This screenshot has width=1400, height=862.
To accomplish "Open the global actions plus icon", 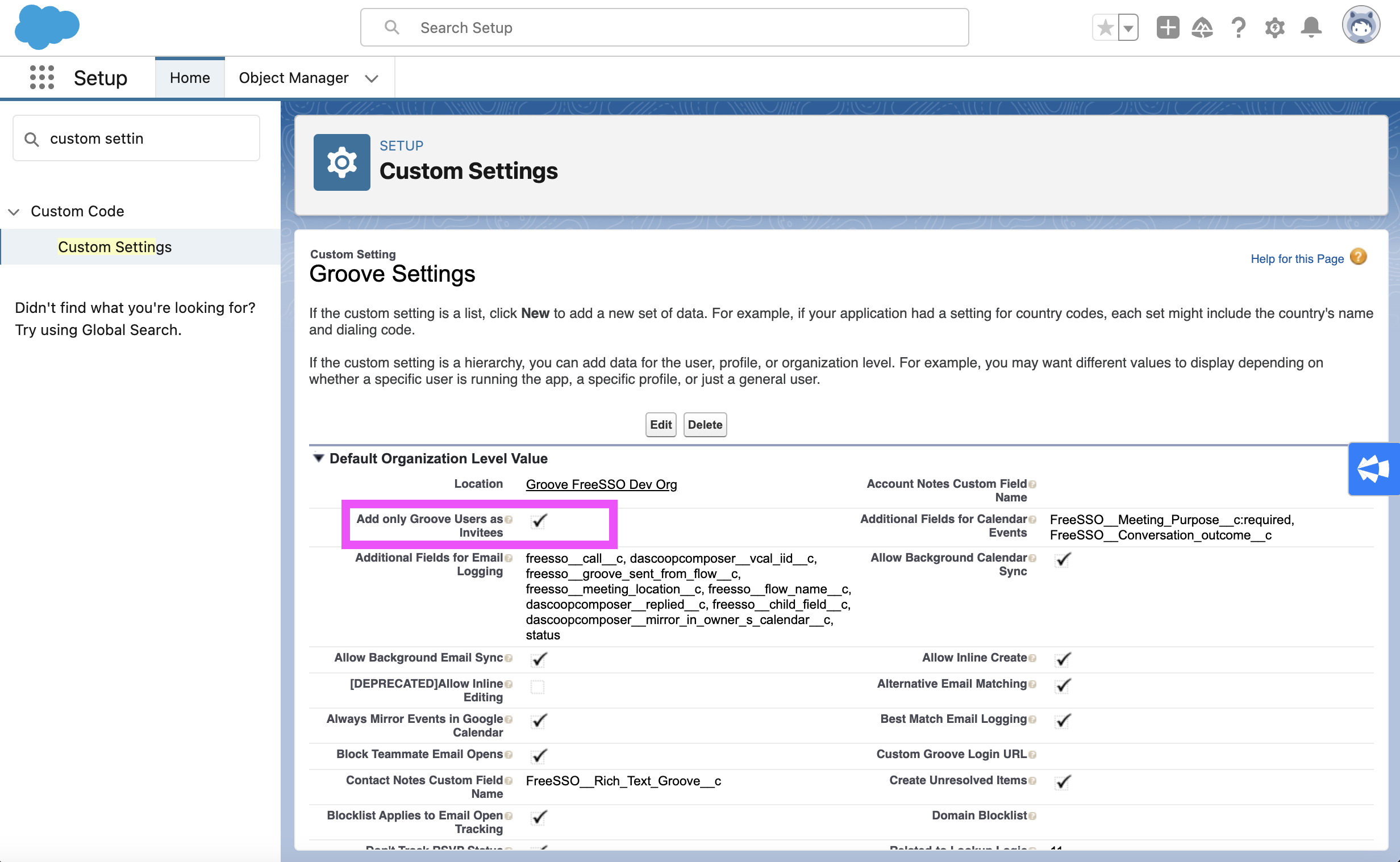I will [1168, 27].
